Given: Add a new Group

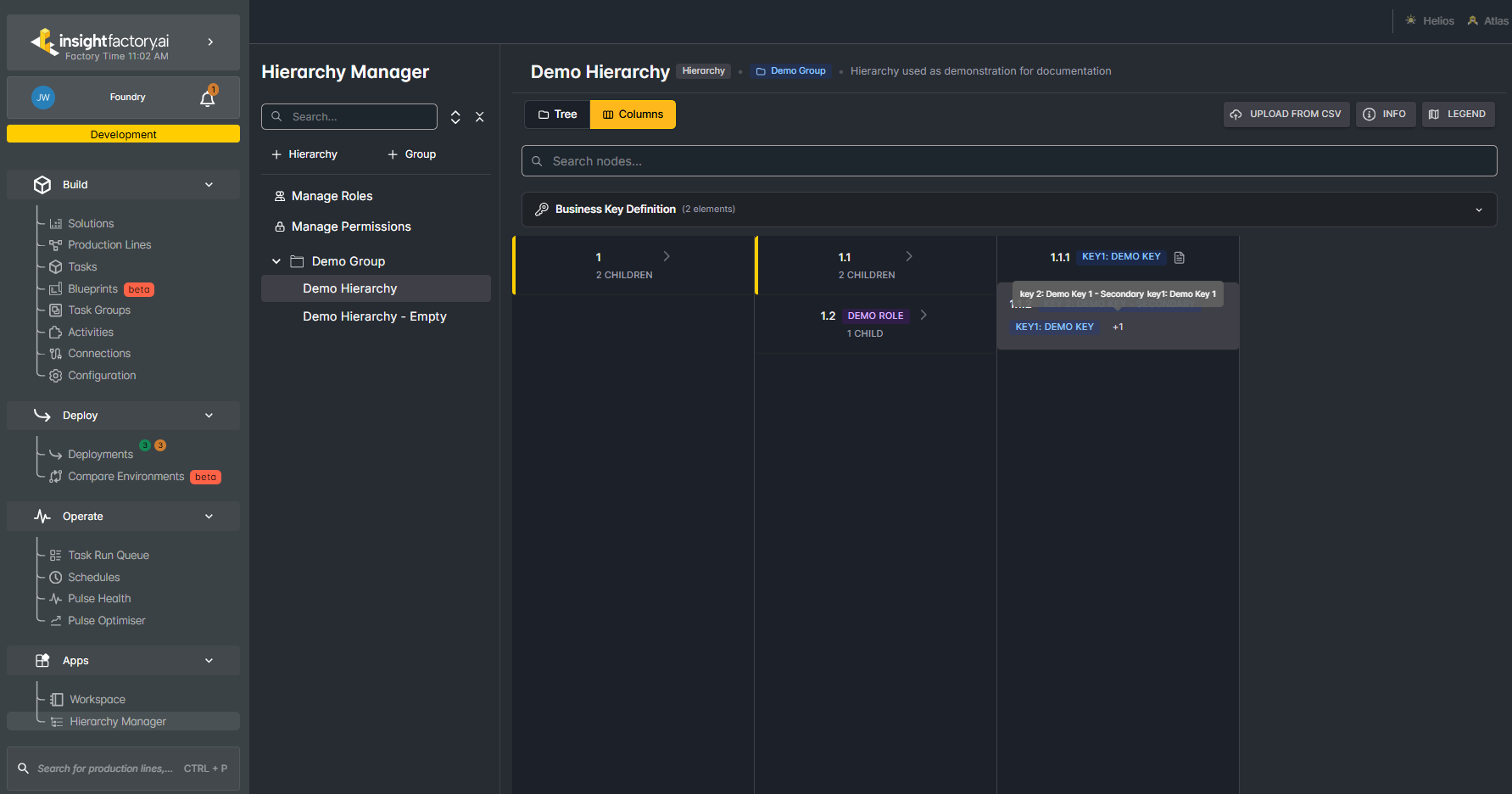Looking at the screenshot, I should tap(412, 154).
